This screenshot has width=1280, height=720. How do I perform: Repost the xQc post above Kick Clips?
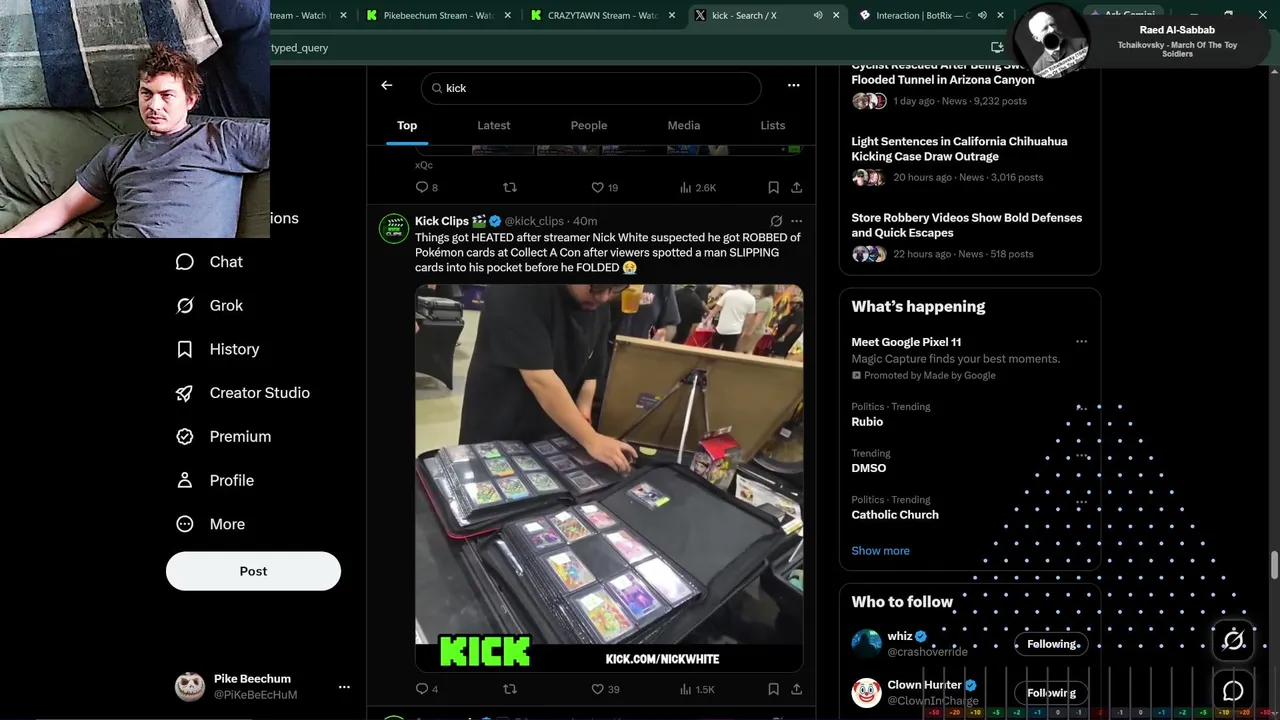click(510, 187)
